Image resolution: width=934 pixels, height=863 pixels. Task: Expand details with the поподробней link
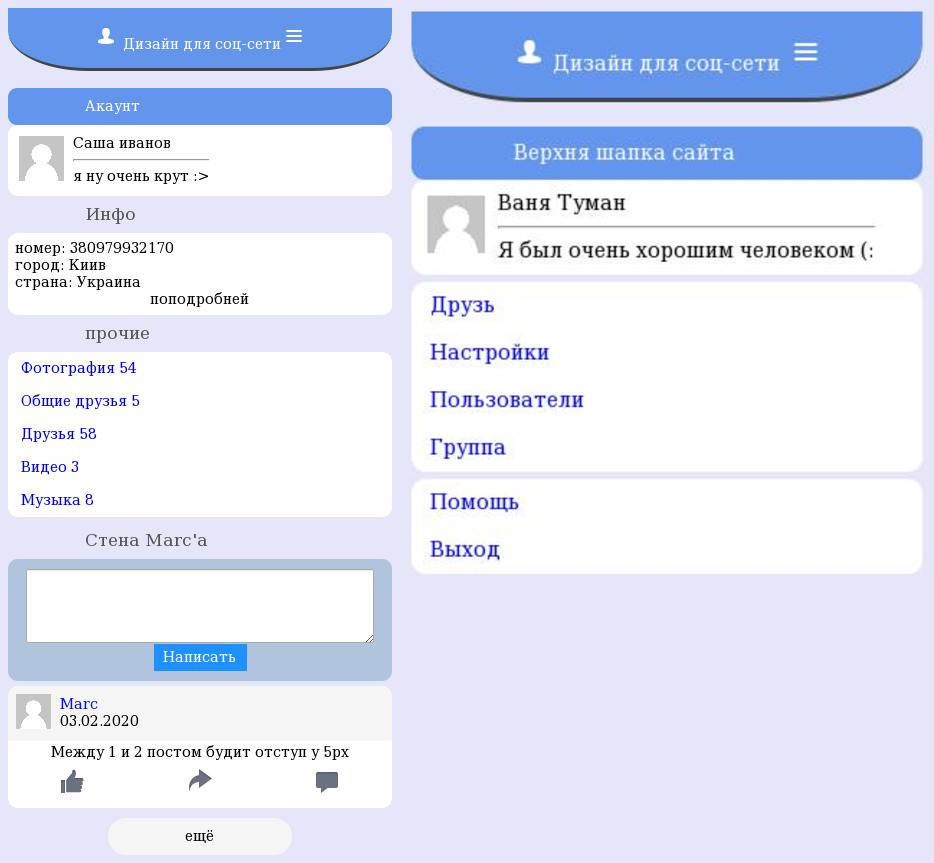199,299
